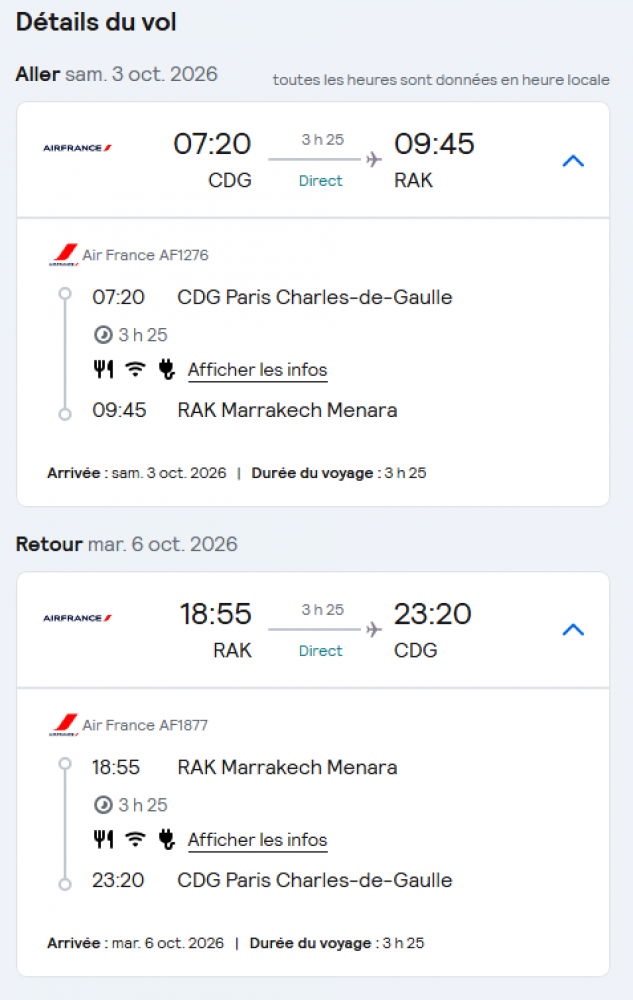Viewport: 633px width, 1000px height.
Task: Collapse the outbound flight details chevron
Action: (x=573, y=160)
